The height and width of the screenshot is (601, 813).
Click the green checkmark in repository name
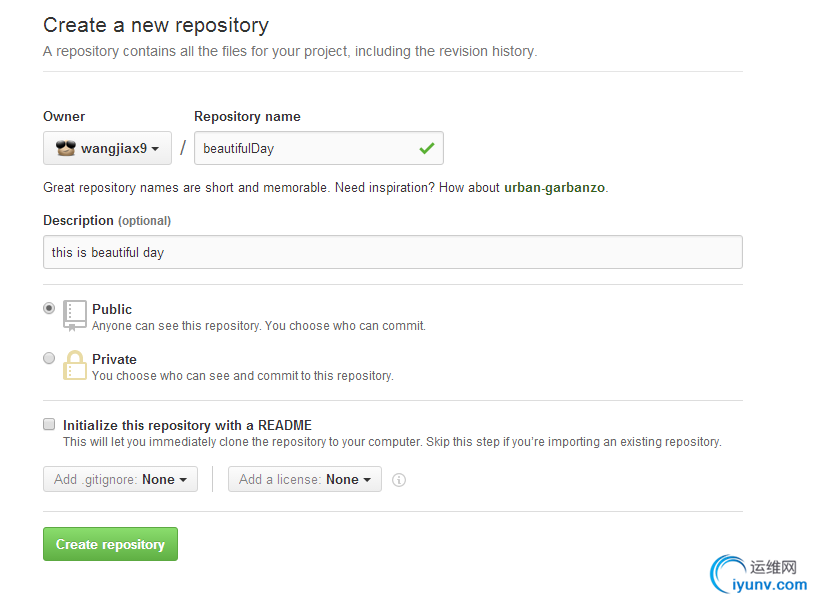pyautogui.click(x=427, y=148)
